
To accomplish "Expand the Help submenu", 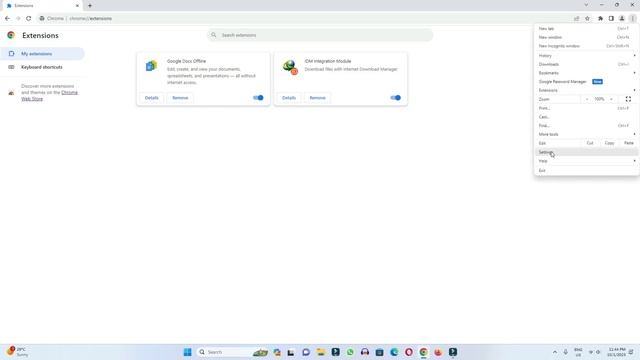I will click(587, 161).
